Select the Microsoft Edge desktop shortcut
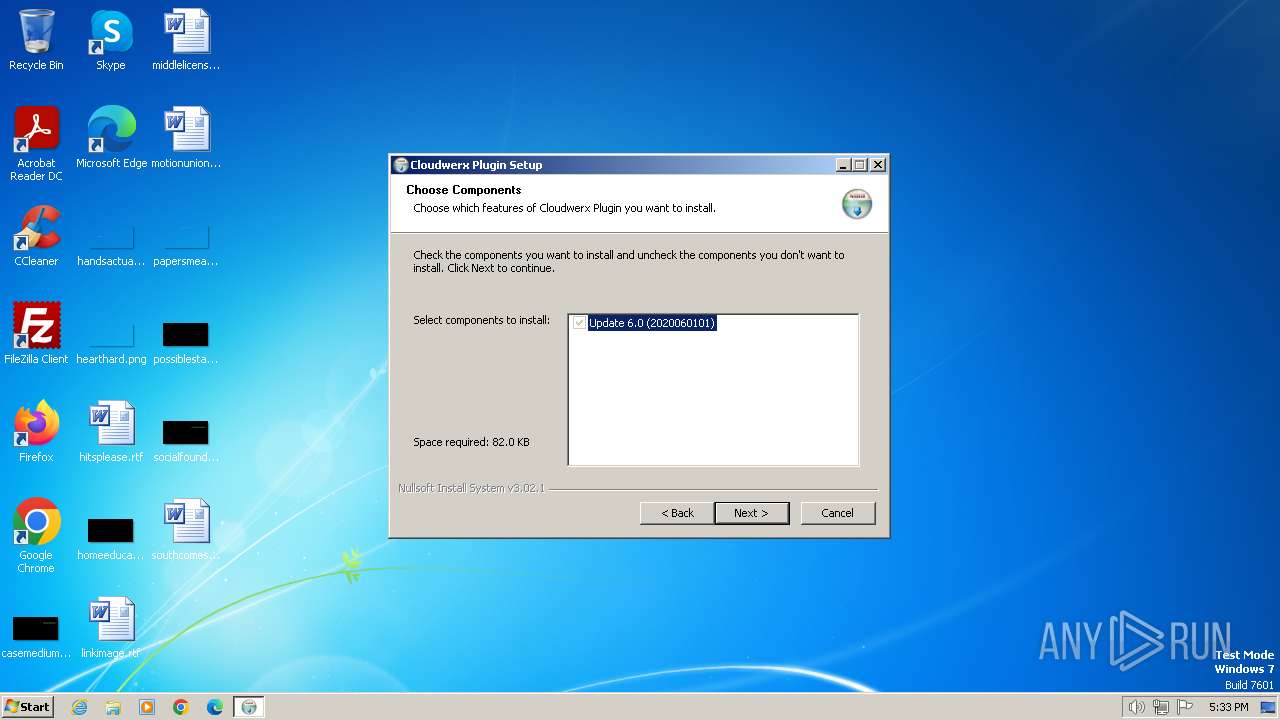The image size is (1280, 720). [111, 138]
